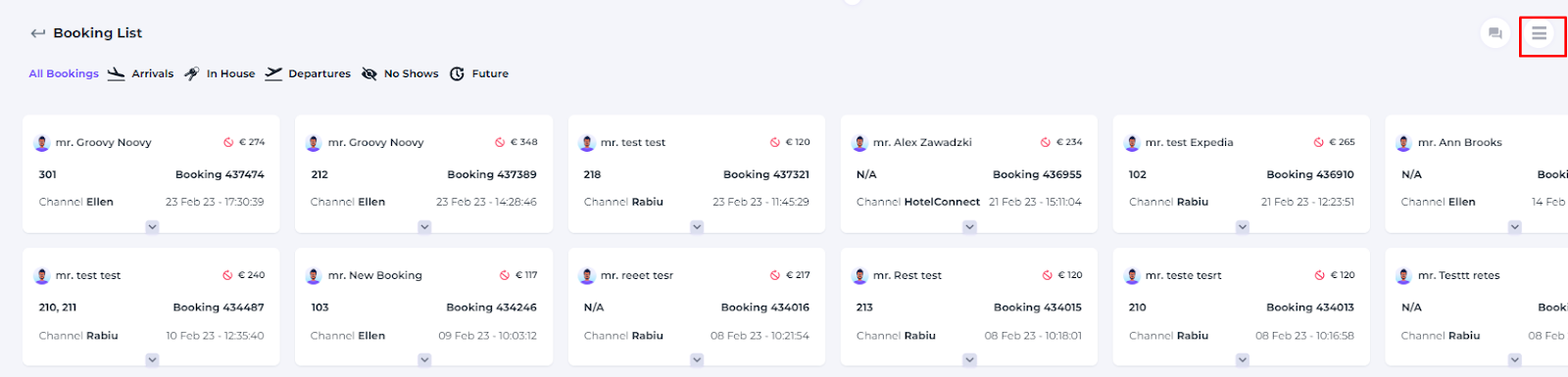
Task: Select the All Bookings tab
Action: (x=64, y=73)
